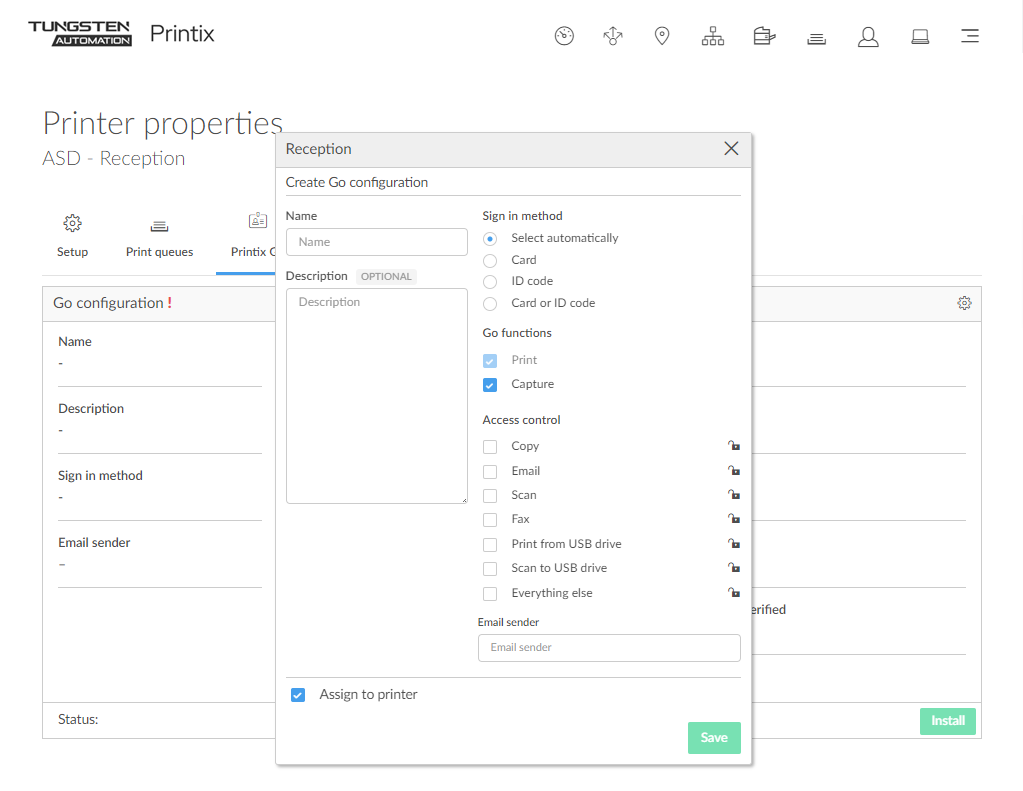This screenshot has height=791, width=1023.
Task: Open the users profile icon
Action: (x=868, y=37)
